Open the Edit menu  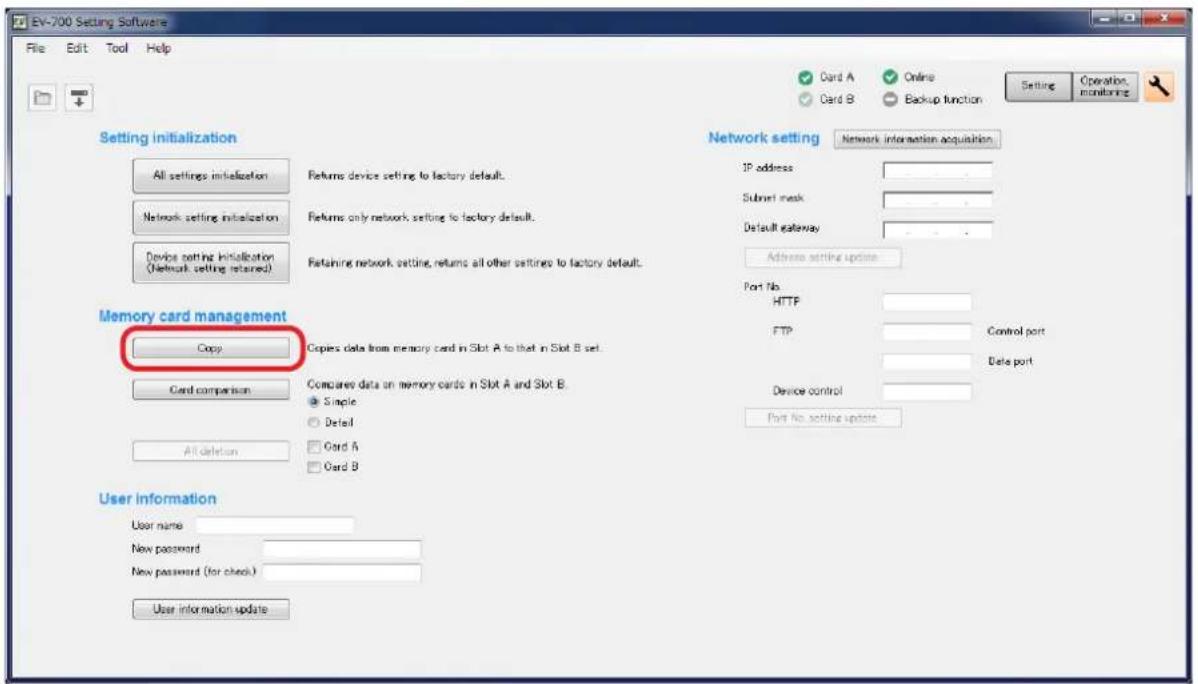pos(76,48)
